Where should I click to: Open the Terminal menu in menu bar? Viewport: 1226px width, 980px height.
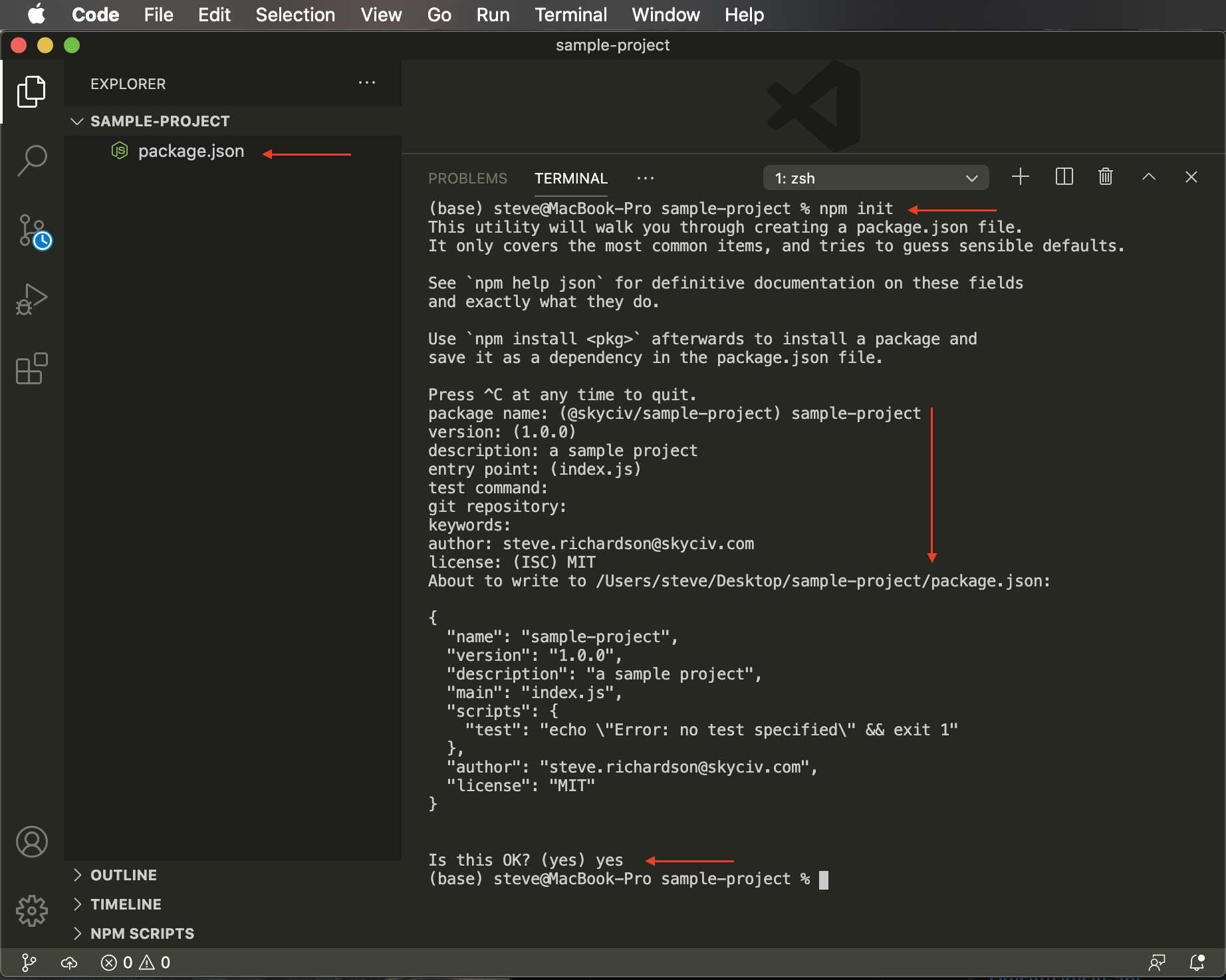570,15
